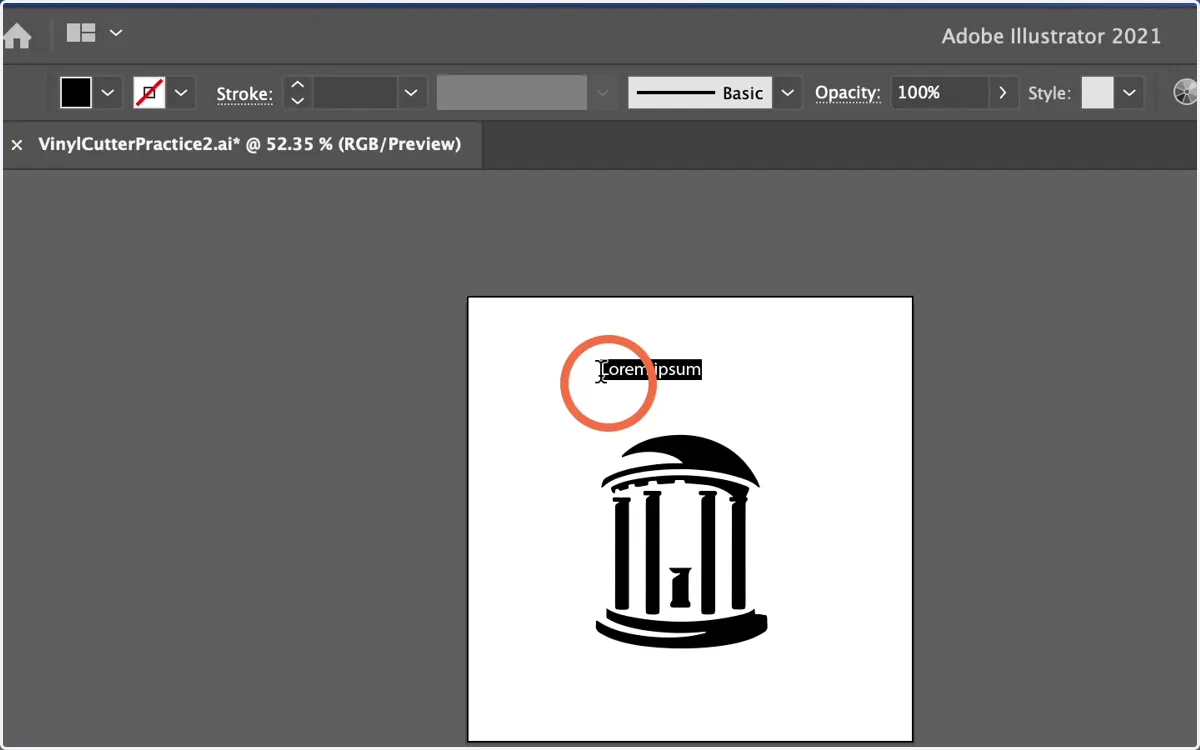Close the VinylCutterPractice2.ai tab
Image resolution: width=1200 pixels, height=750 pixels.
[16, 145]
